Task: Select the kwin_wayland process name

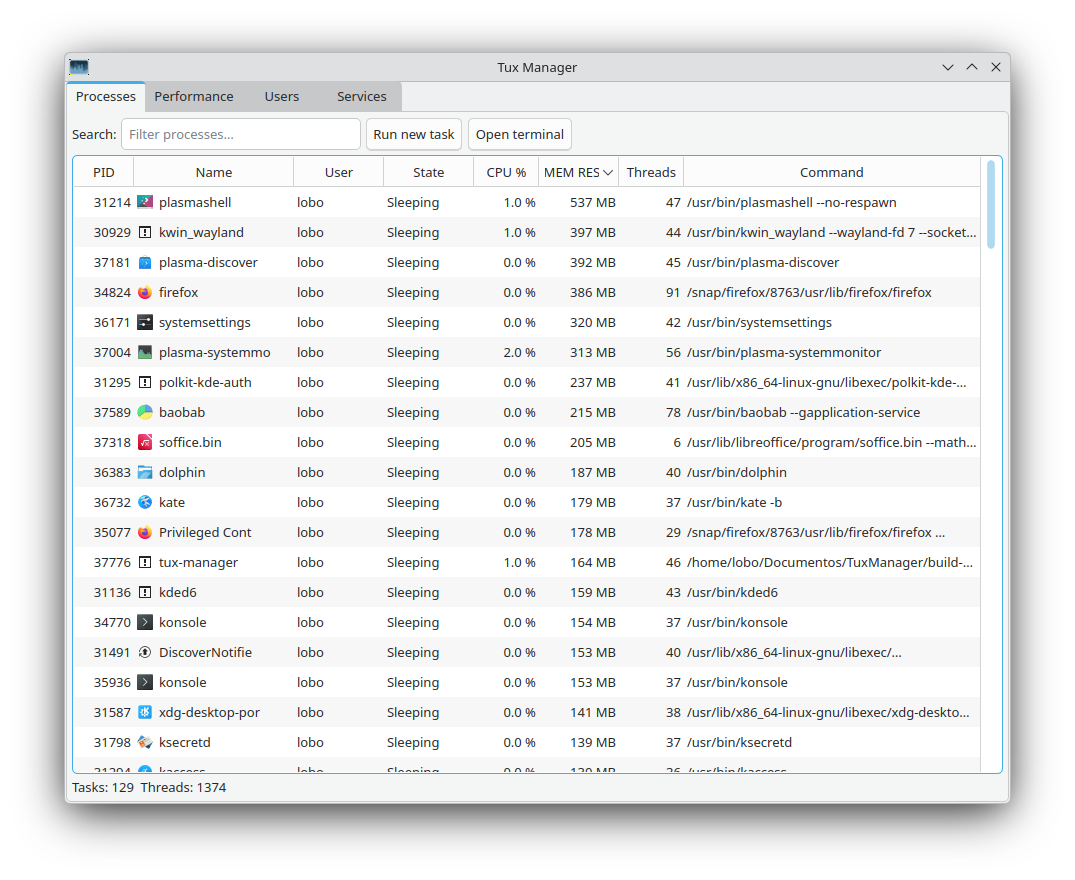Action: 201,232
